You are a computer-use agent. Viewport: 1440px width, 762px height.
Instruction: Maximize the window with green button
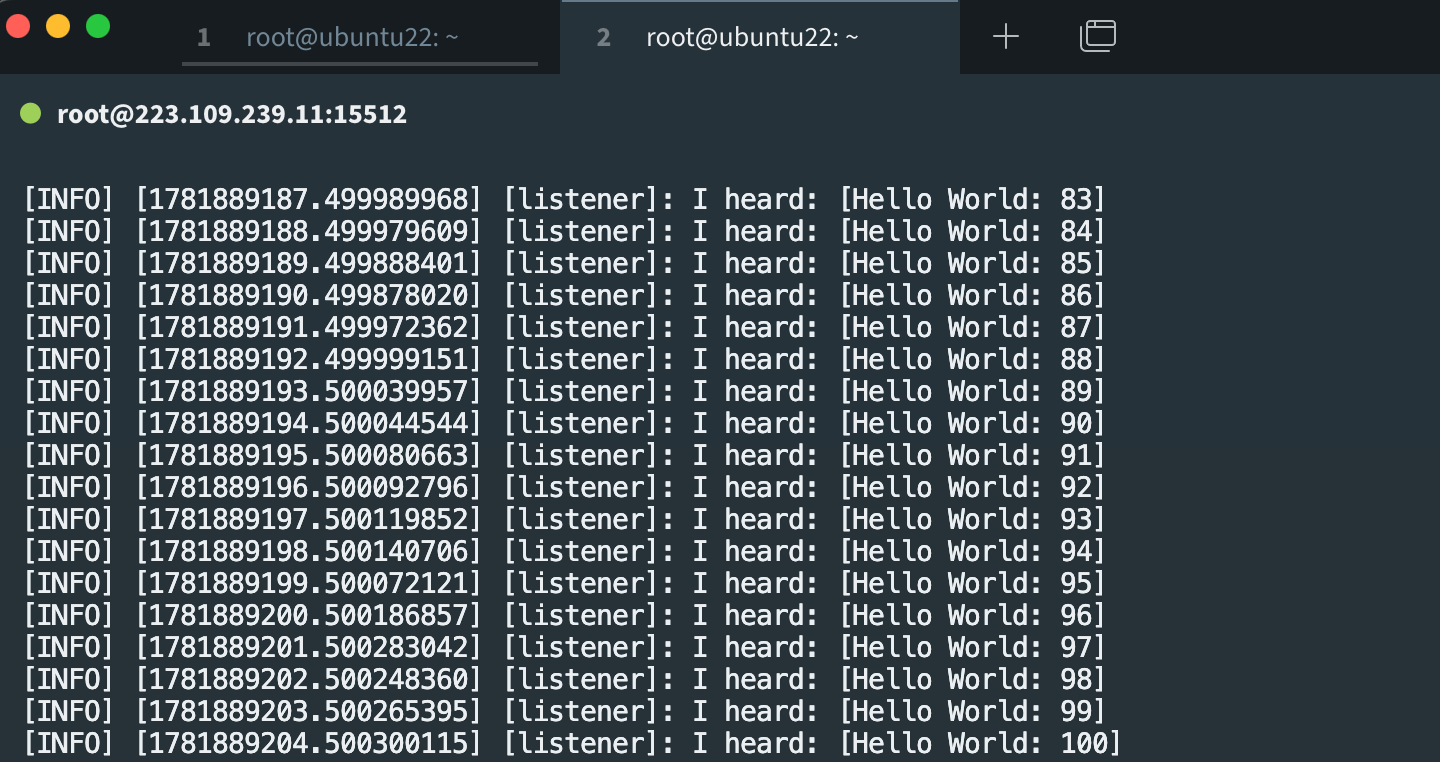coord(98,26)
